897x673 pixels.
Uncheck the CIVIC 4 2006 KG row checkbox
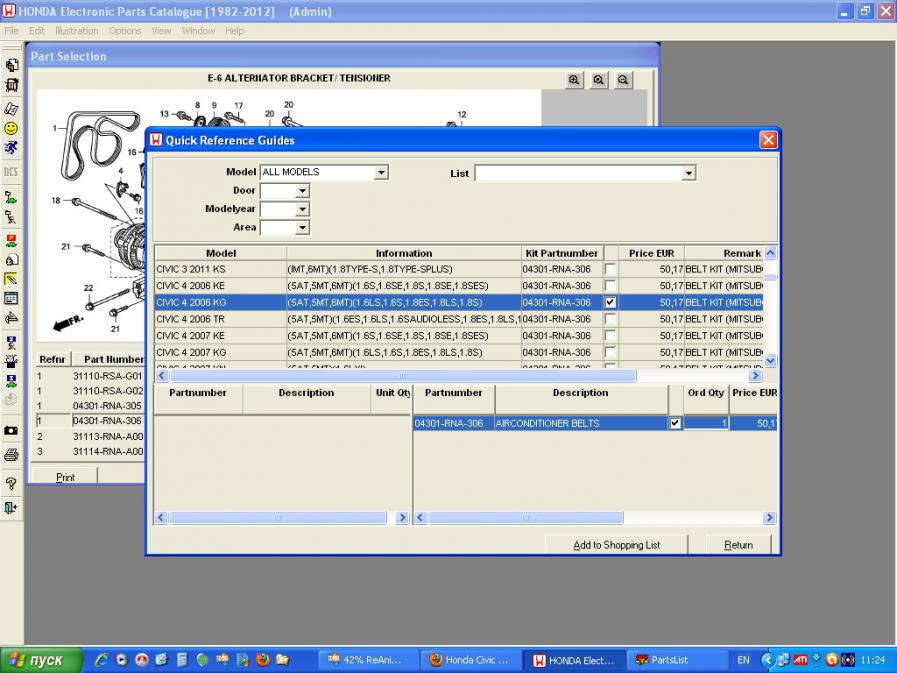pos(610,302)
